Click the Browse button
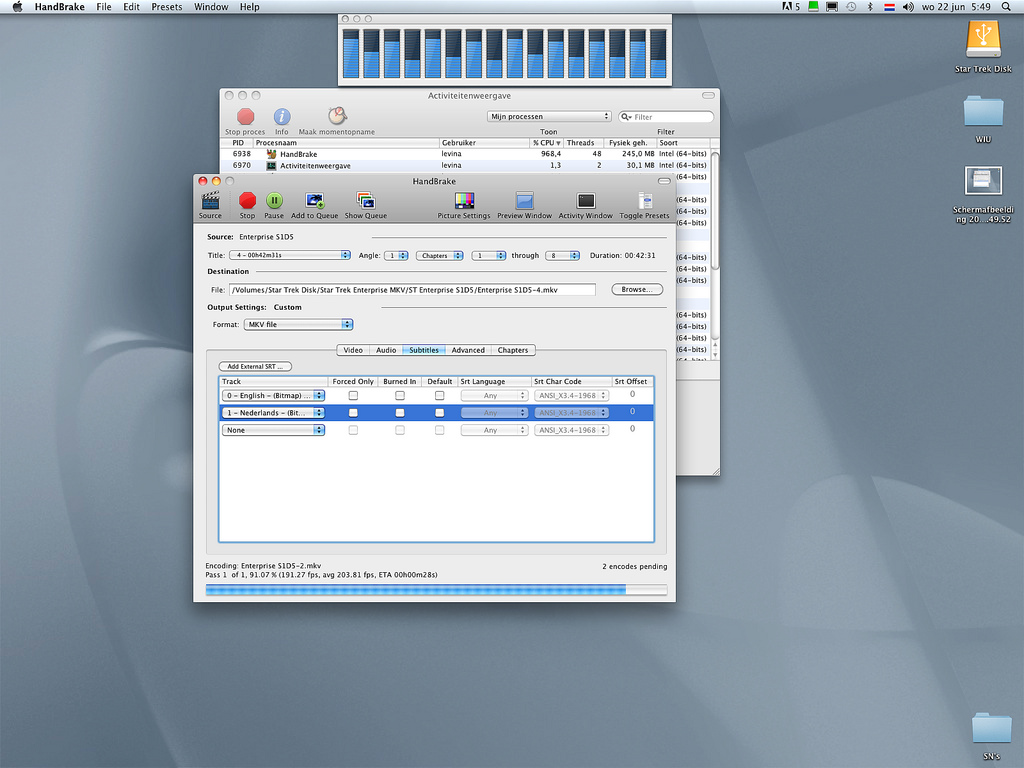The image size is (1024, 768). 637,290
